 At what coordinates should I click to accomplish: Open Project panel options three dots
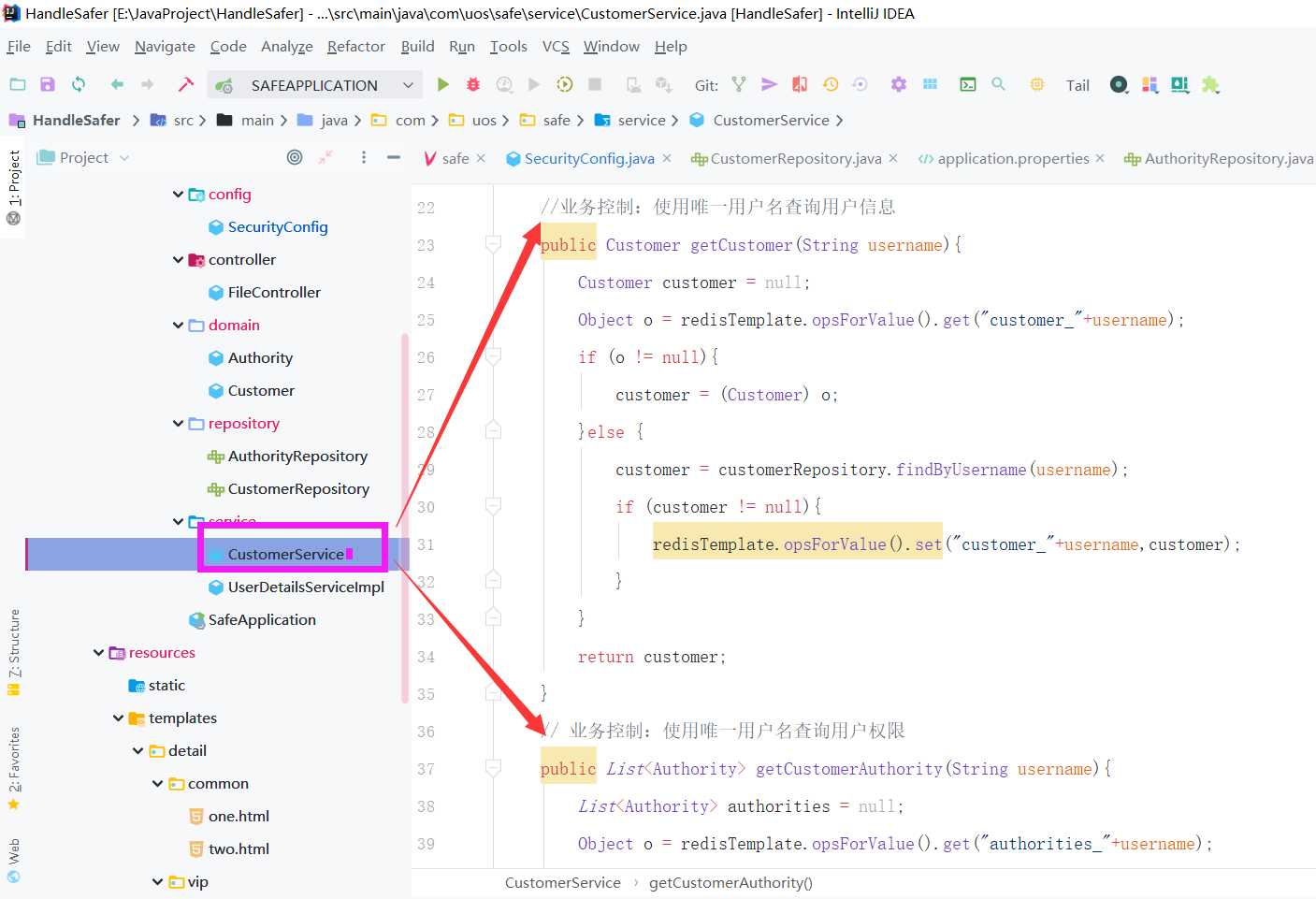click(x=363, y=157)
